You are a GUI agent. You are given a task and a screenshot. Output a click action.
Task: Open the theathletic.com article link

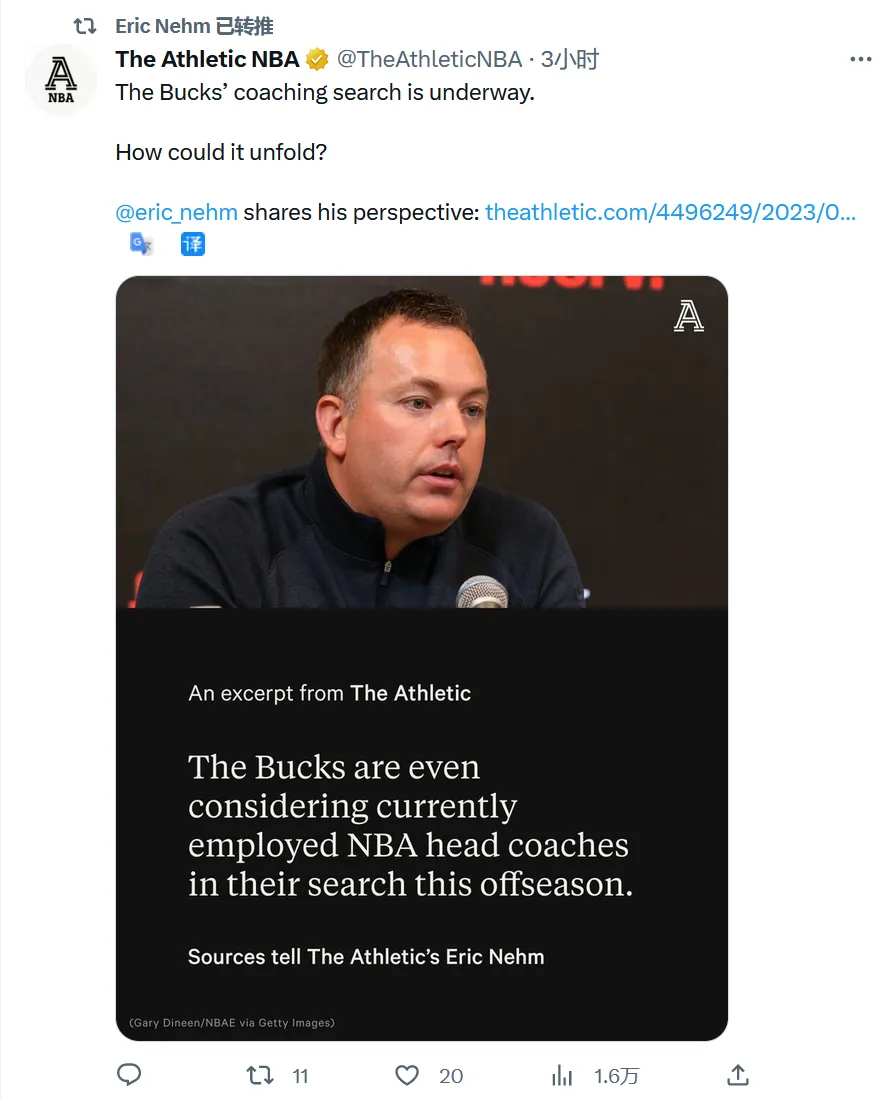tap(670, 212)
